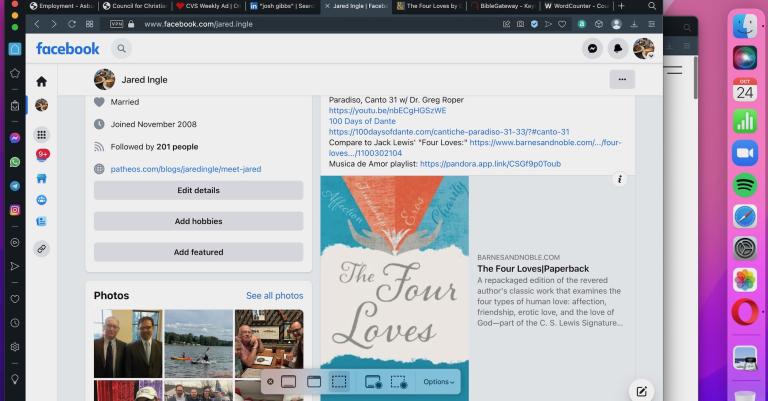Screen dimensions: 768x401
Task: Add page to bookmarks with heart icon
Action: (x=562, y=24)
